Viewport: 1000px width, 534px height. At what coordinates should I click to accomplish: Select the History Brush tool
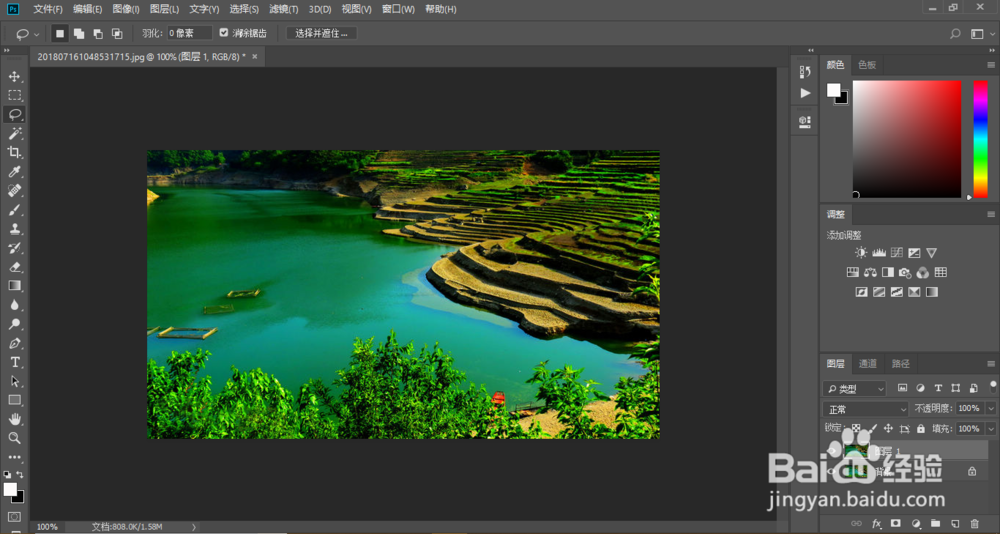point(14,248)
